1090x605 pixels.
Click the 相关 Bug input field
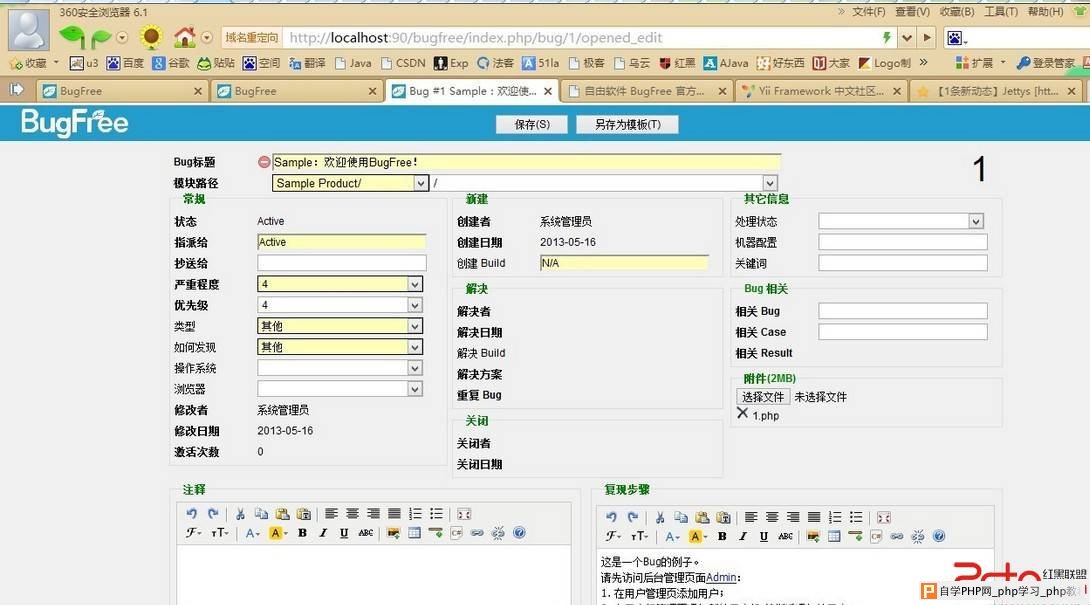[x=902, y=311]
